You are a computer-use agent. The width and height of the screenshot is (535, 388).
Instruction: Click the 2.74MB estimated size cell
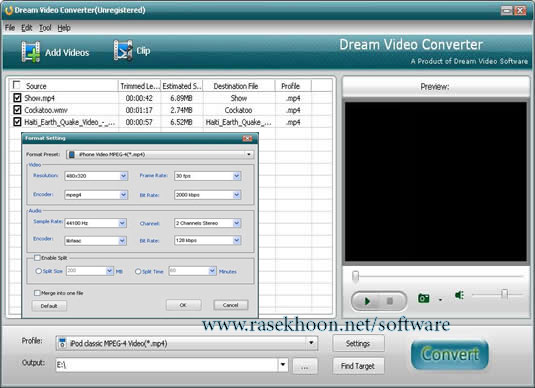coord(181,110)
